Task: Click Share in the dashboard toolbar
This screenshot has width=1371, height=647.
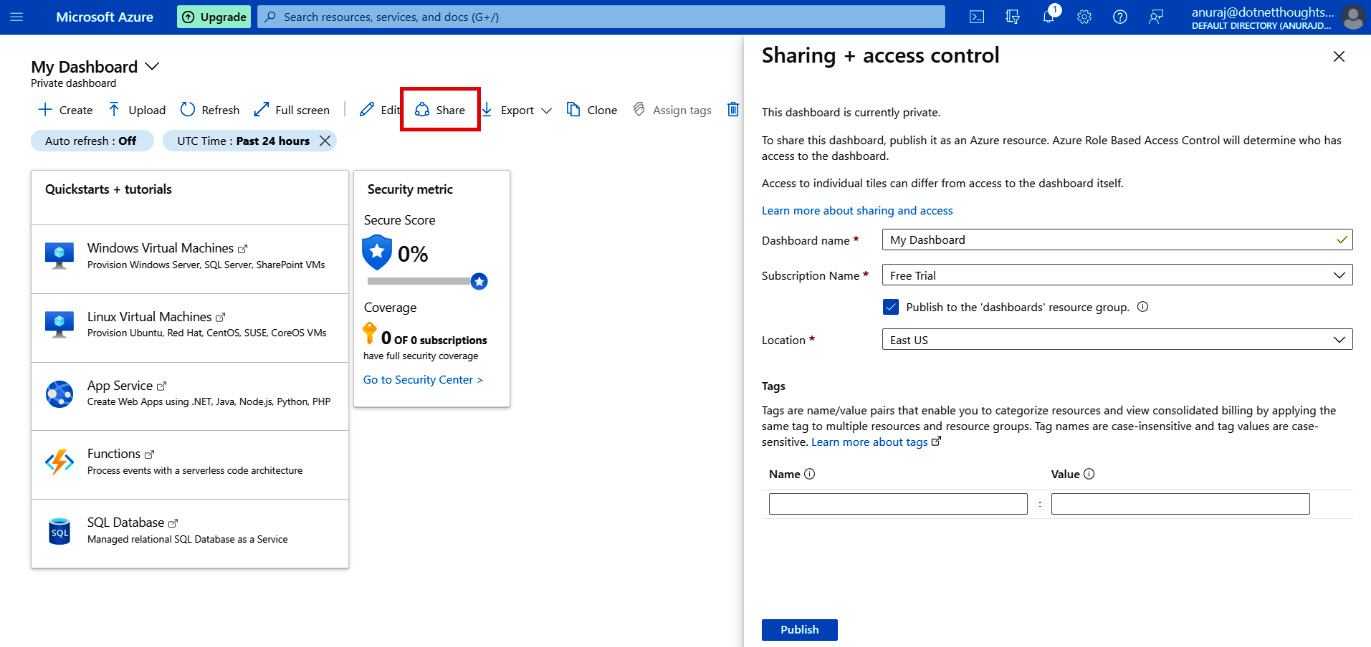Action: [440, 110]
